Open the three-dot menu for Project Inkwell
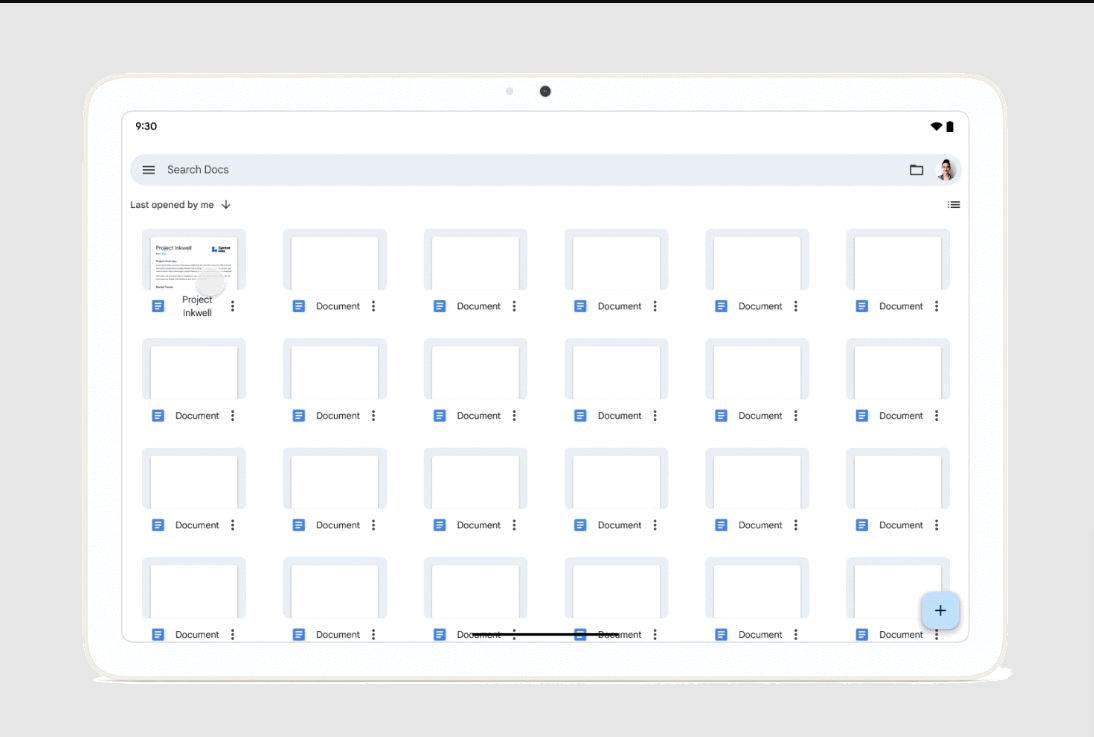The image size is (1094, 737). pos(233,306)
